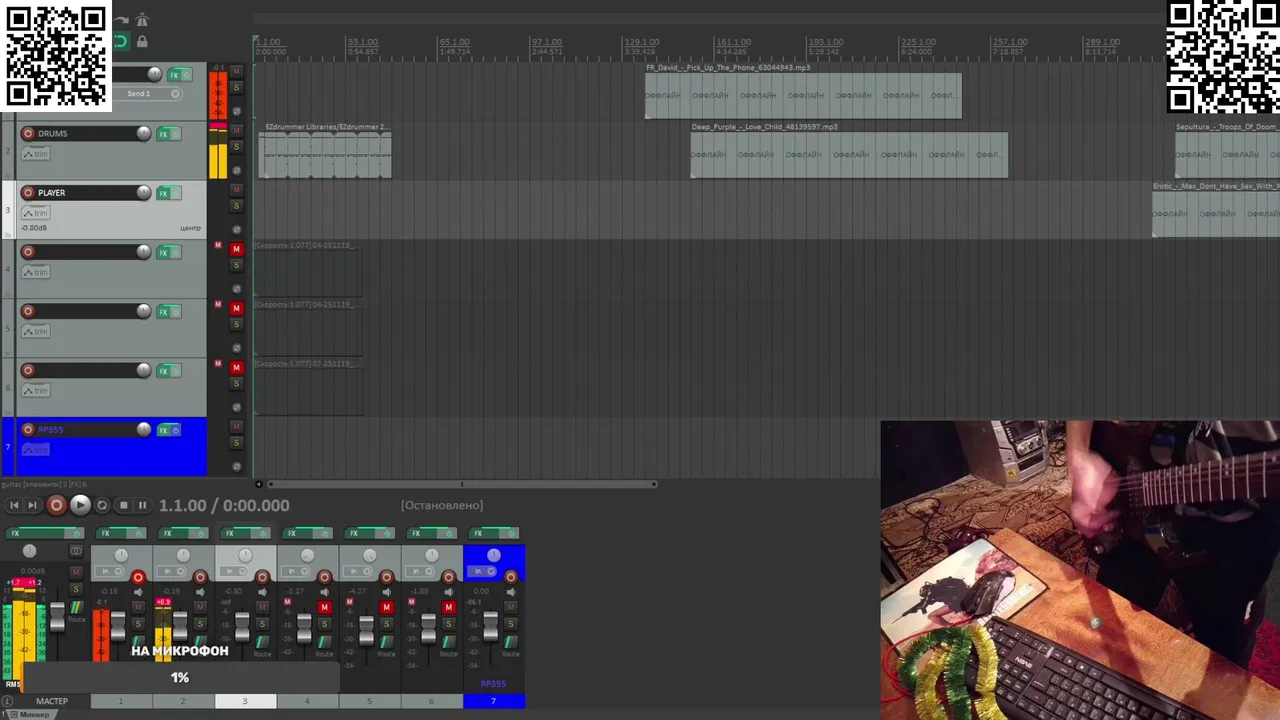Select mixer channel label 5
Image resolution: width=1280 pixels, height=720 pixels.
pyautogui.click(x=369, y=701)
